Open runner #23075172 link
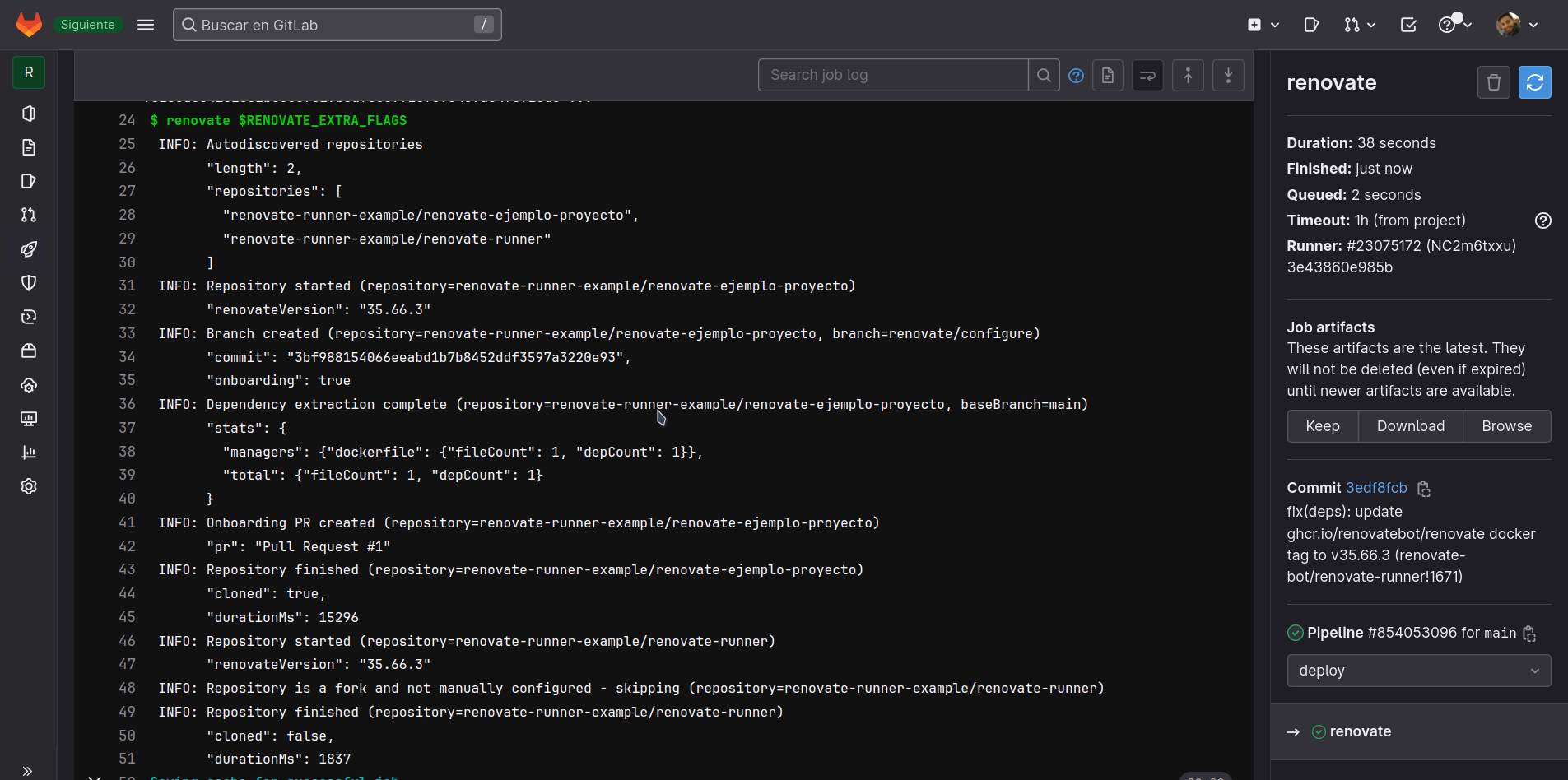Screen dimensions: 1568x780 click(x=1431, y=246)
